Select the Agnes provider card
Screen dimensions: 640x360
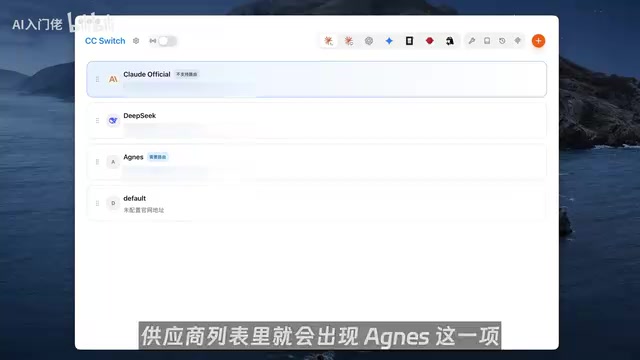pos(316,162)
